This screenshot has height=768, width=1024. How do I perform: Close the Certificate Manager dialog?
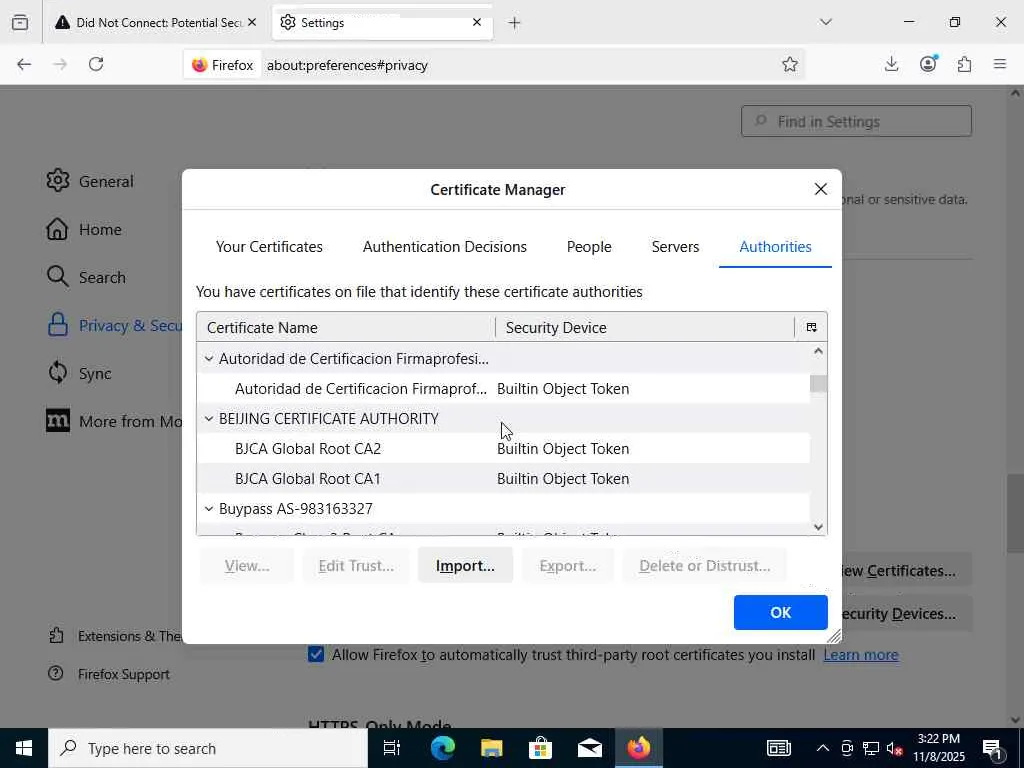coord(821,189)
